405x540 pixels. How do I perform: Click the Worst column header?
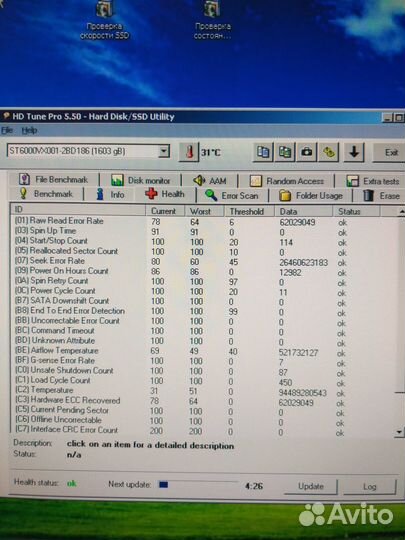(205, 211)
